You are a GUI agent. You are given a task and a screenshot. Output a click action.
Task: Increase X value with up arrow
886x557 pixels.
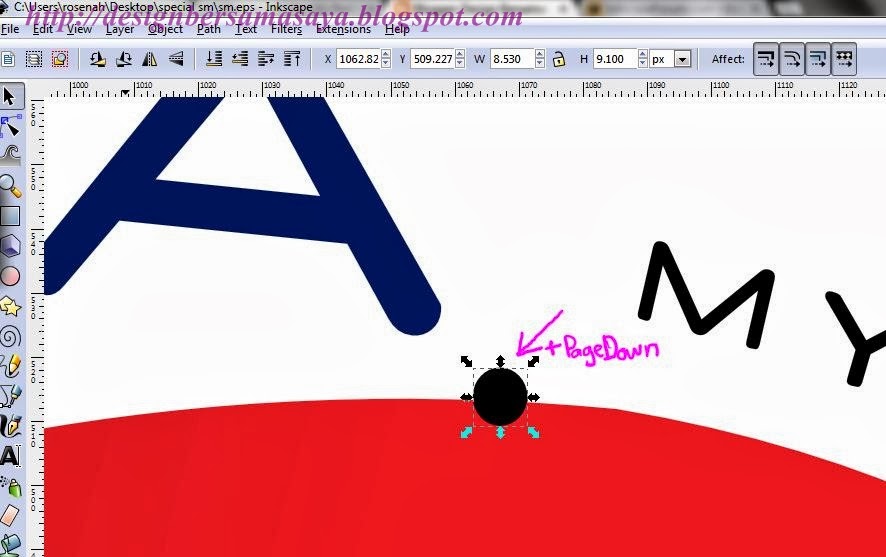coord(386,54)
